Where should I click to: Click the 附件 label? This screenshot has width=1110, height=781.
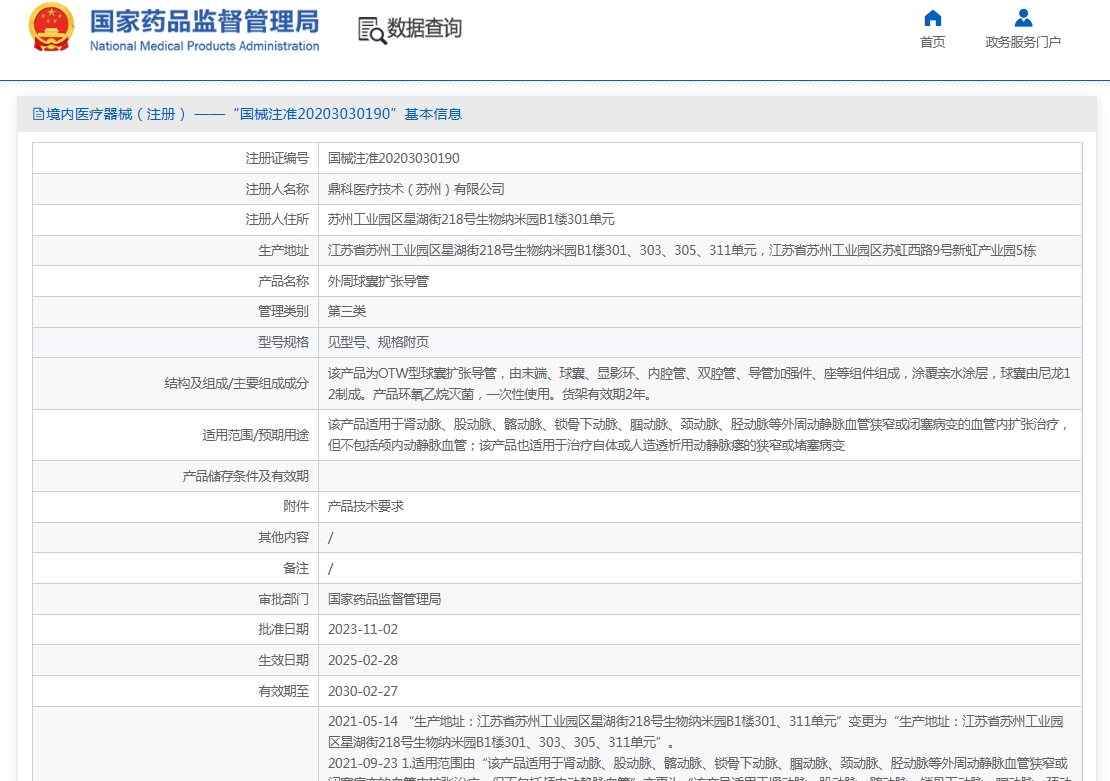[x=296, y=506]
